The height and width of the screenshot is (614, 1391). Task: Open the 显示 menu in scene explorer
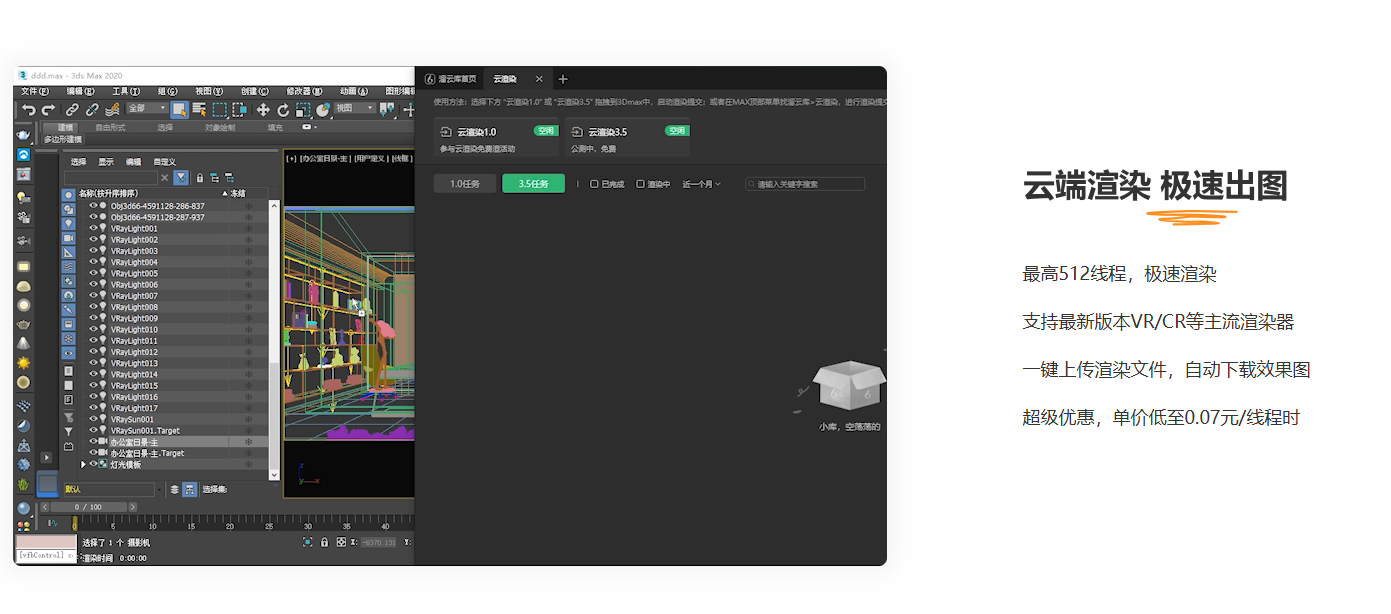pos(106,162)
